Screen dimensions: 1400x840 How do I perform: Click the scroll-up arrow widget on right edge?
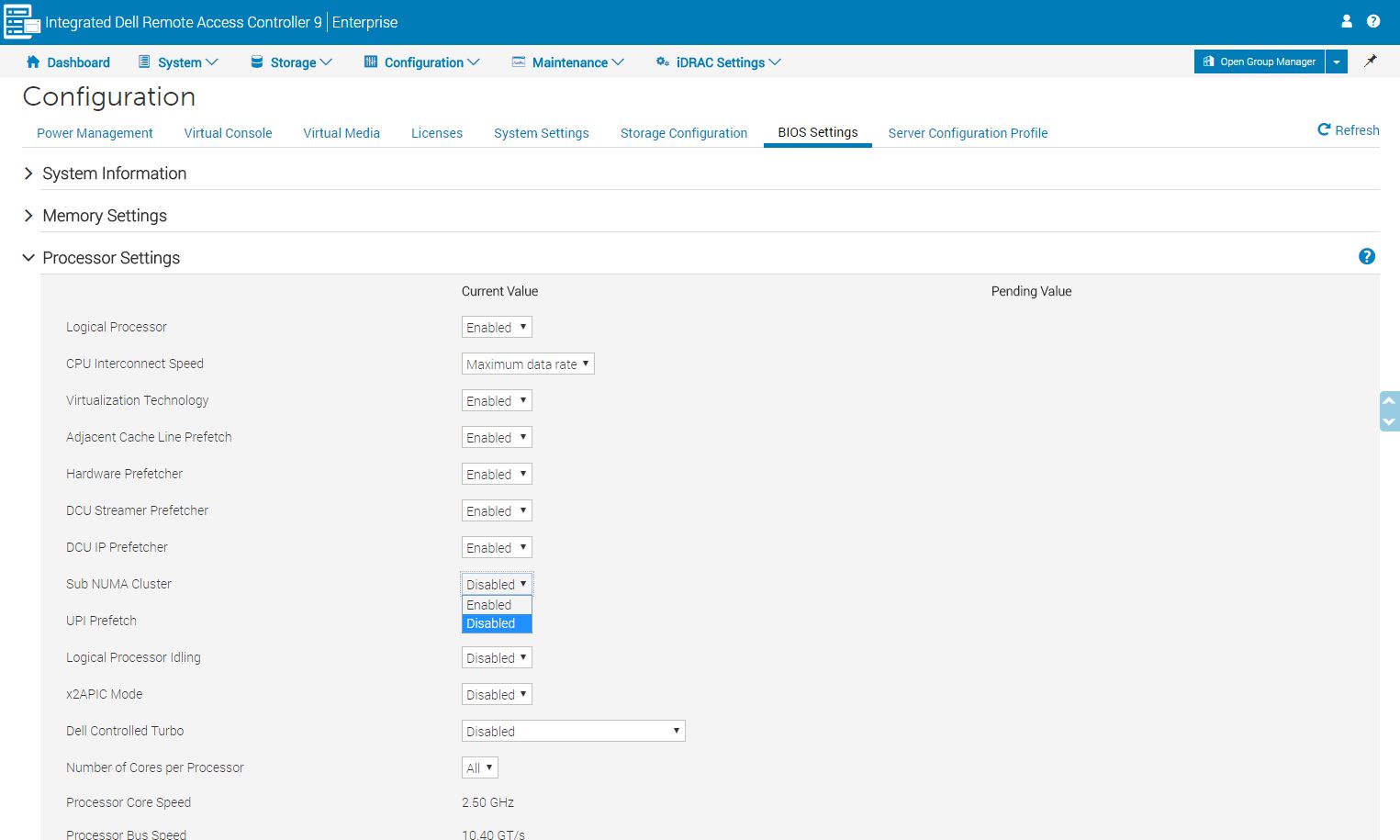[x=1389, y=401]
